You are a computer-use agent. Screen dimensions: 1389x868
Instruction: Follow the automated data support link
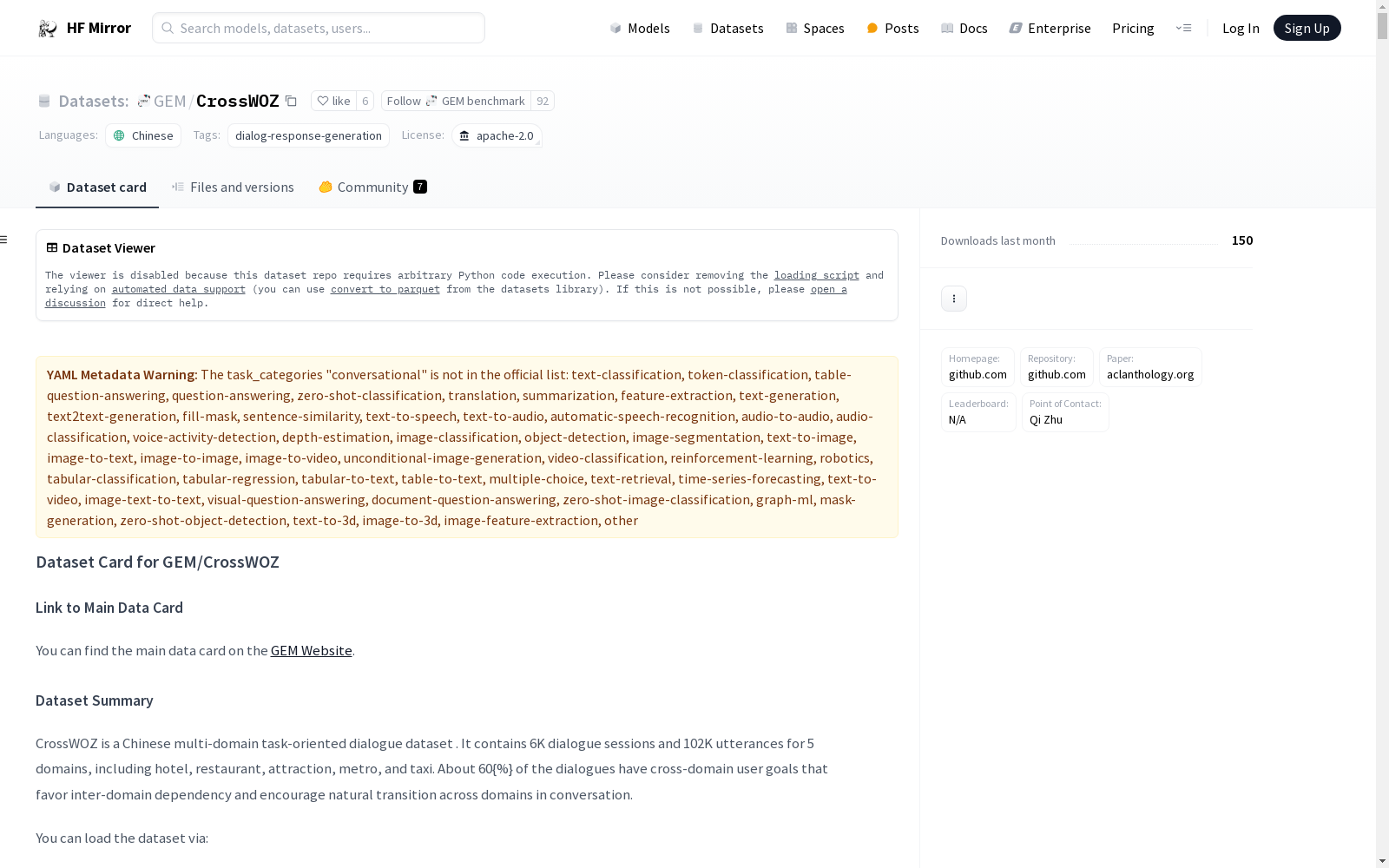(179, 289)
